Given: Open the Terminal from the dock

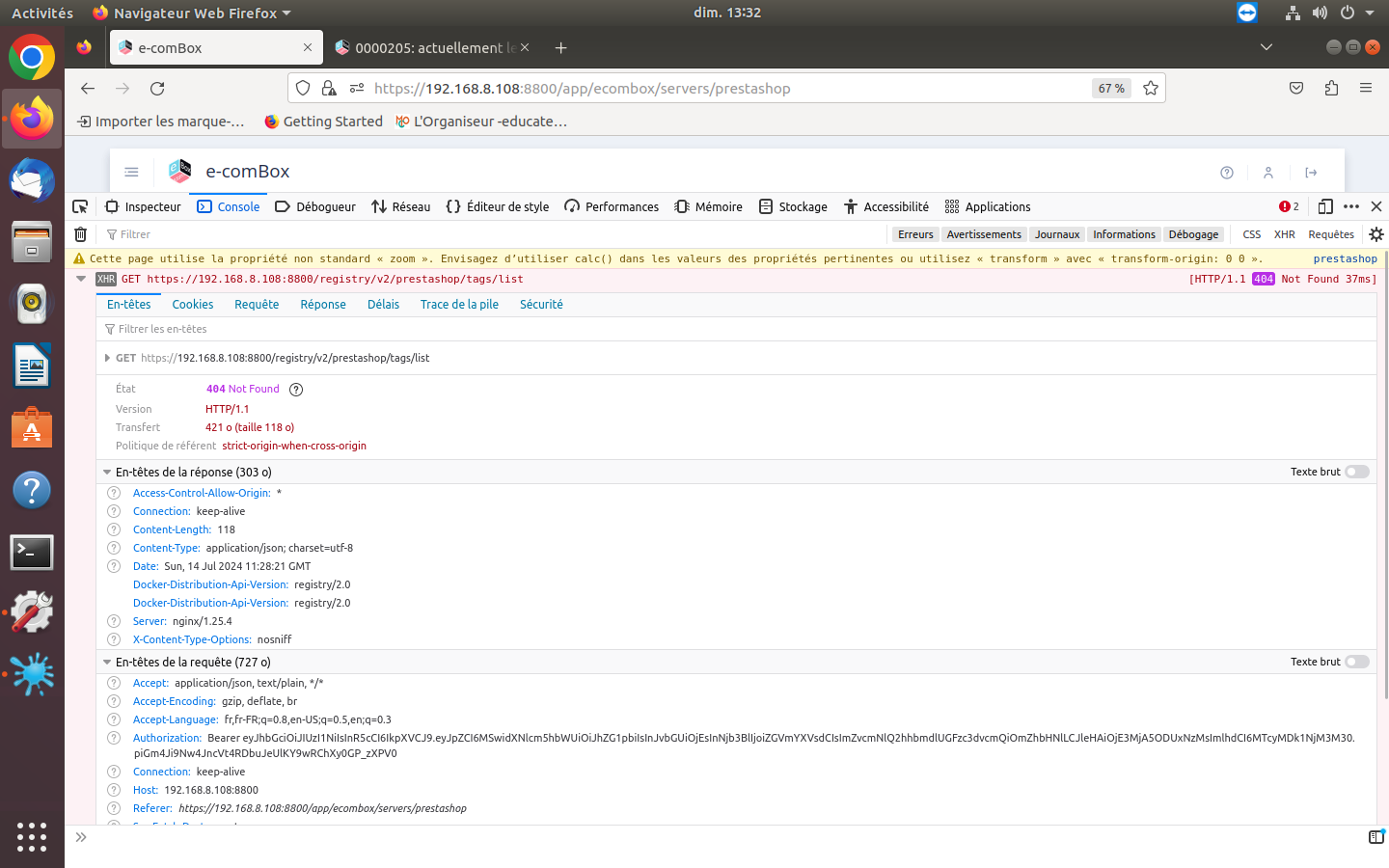Looking at the screenshot, I should [x=32, y=553].
